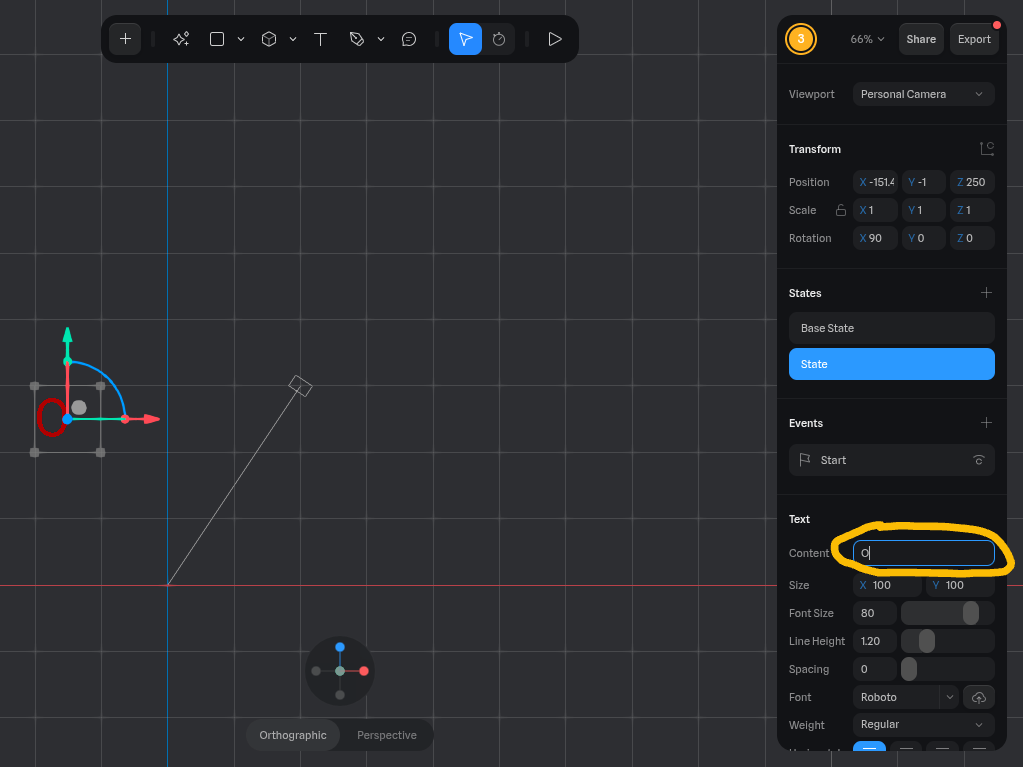1023x767 pixels.
Task: Edit the Font Size value 80
Action: pyautogui.click(x=875, y=613)
